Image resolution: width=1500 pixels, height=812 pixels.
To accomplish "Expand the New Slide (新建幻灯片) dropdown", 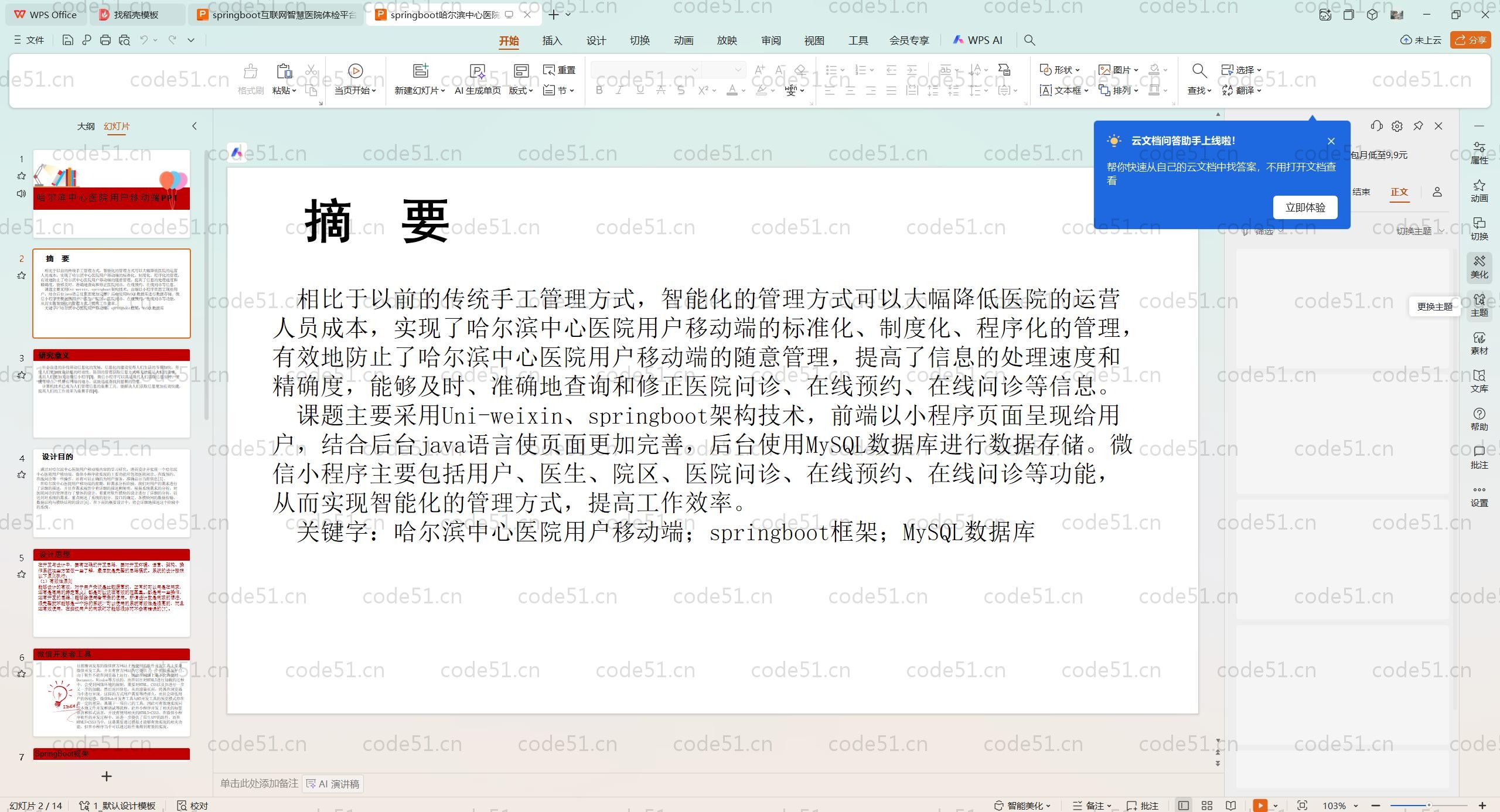I will tap(443, 91).
